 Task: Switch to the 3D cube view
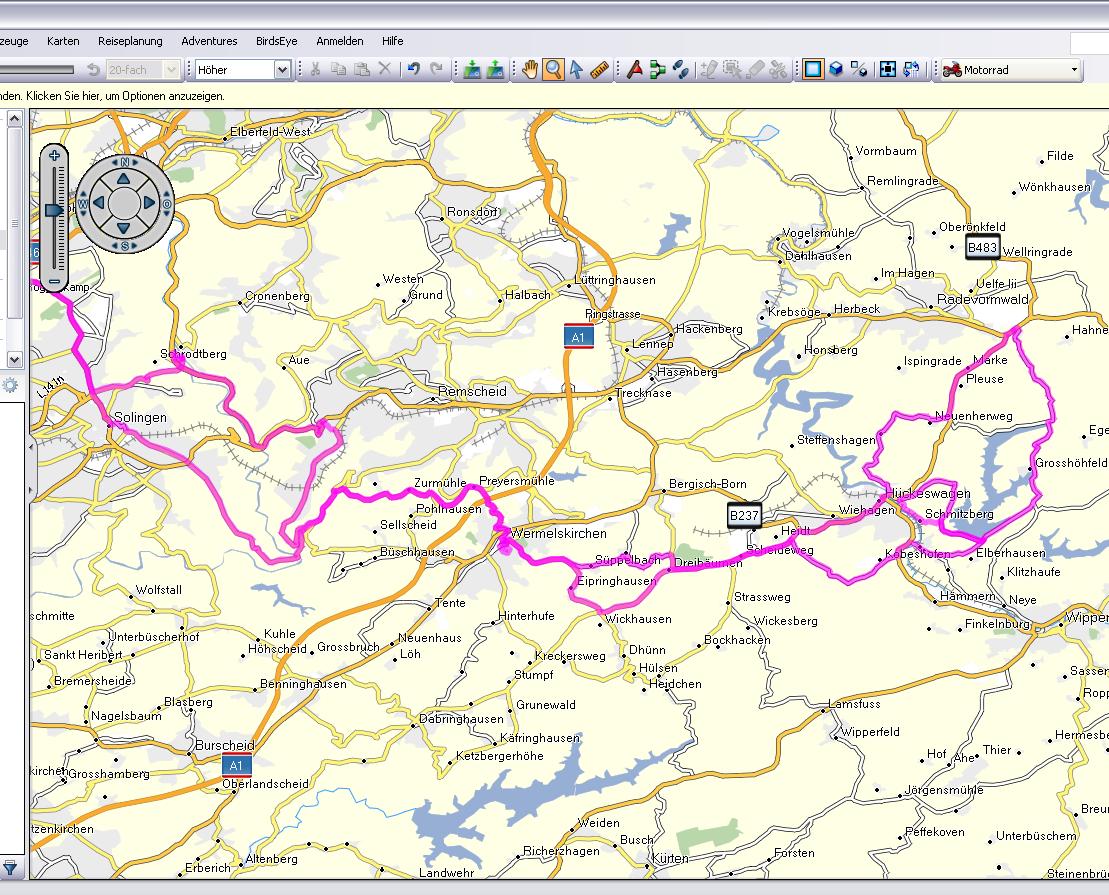[x=835, y=69]
